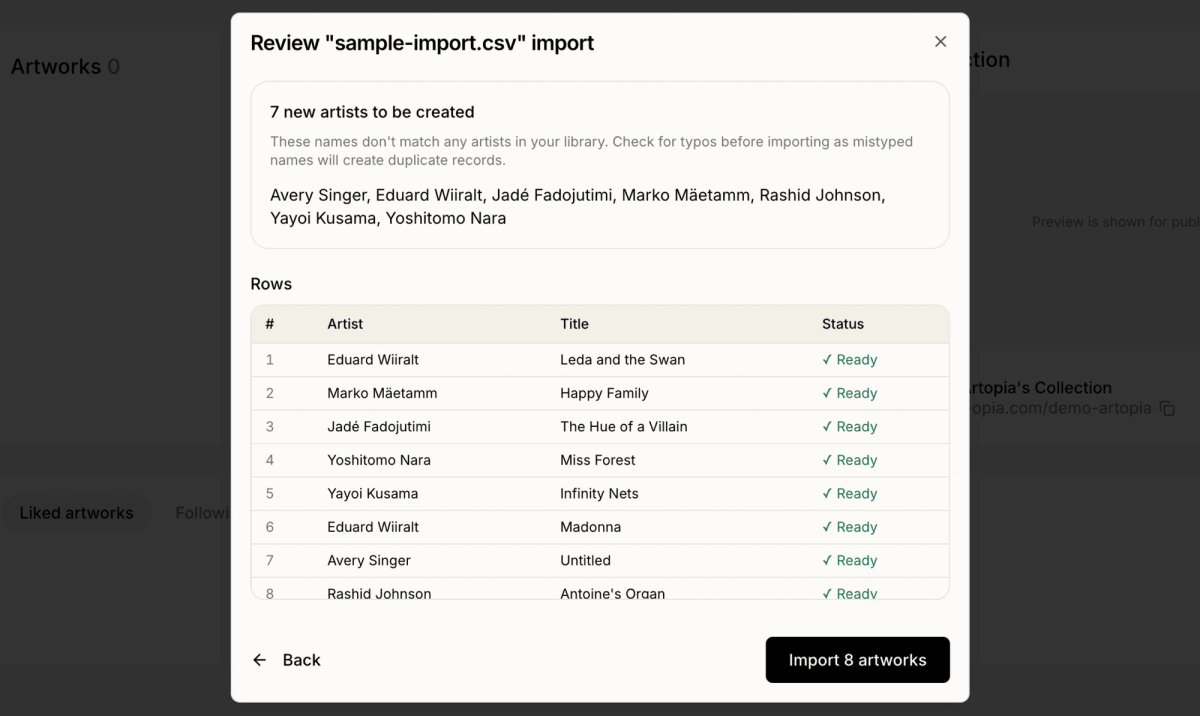
Task: Select Eduard Wiiralt in Madonna row
Action: pos(373,527)
